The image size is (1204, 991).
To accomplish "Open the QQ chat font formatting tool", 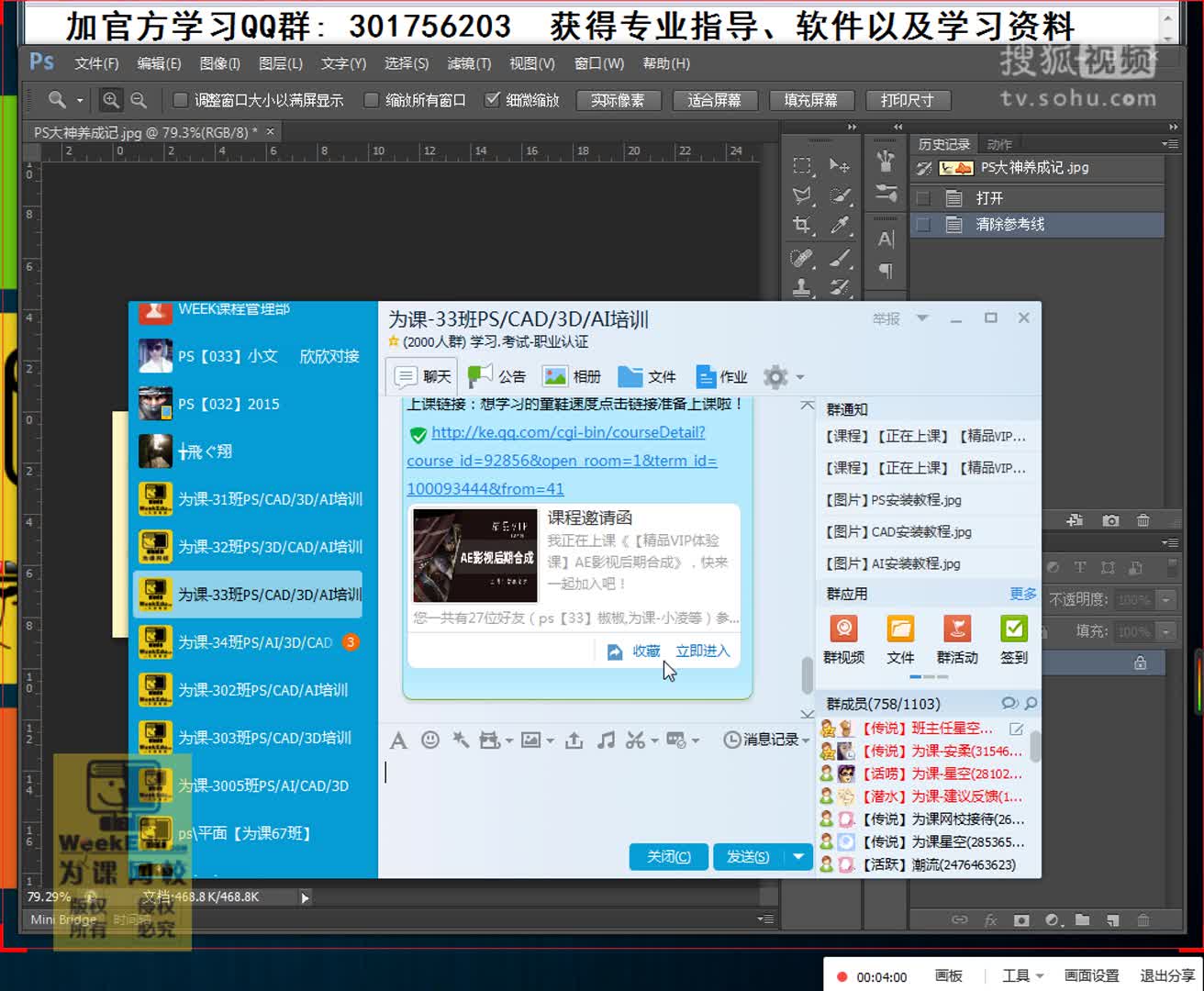I will click(x=398, y=740).
